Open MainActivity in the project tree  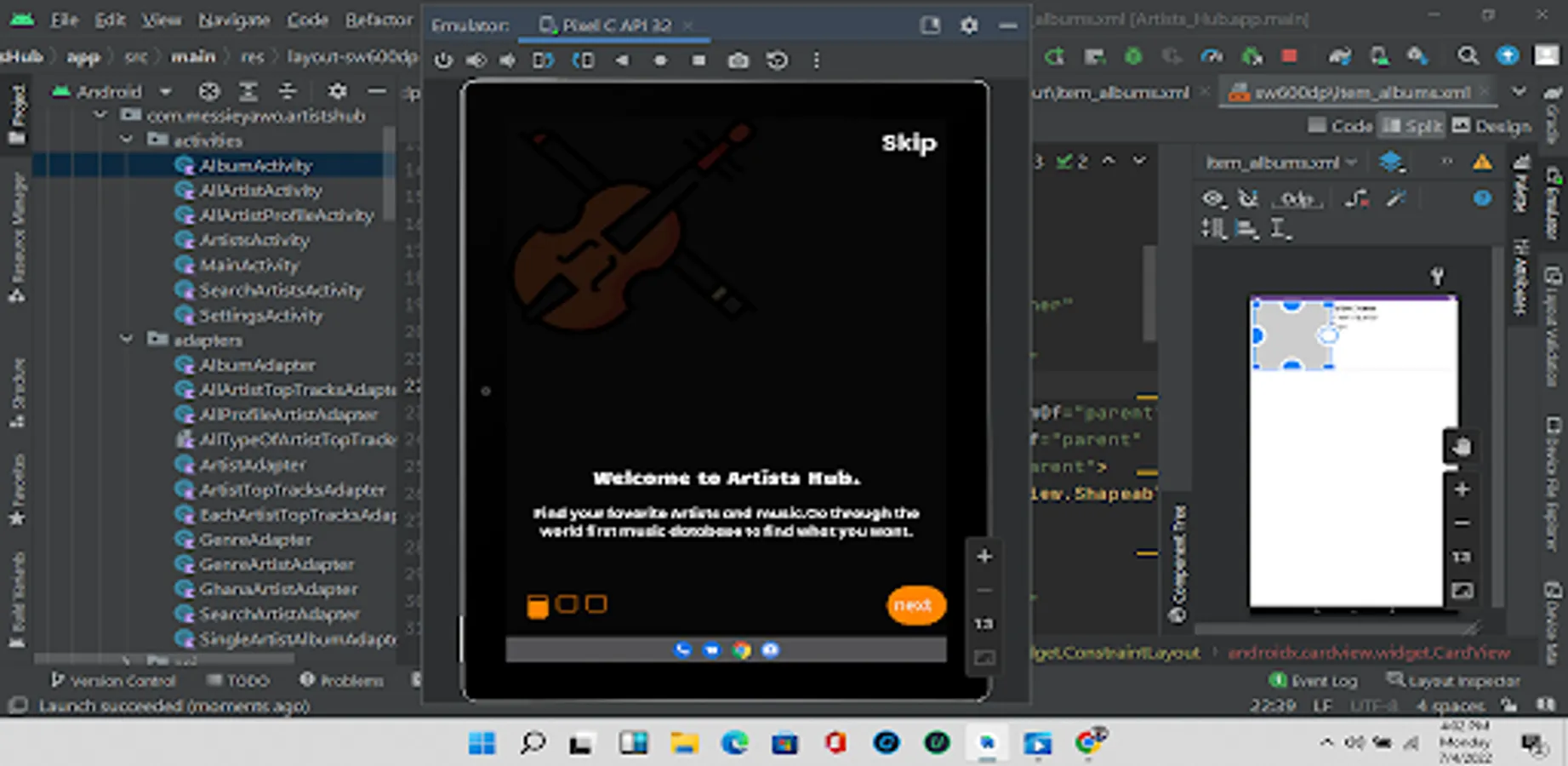coord(248,265)
